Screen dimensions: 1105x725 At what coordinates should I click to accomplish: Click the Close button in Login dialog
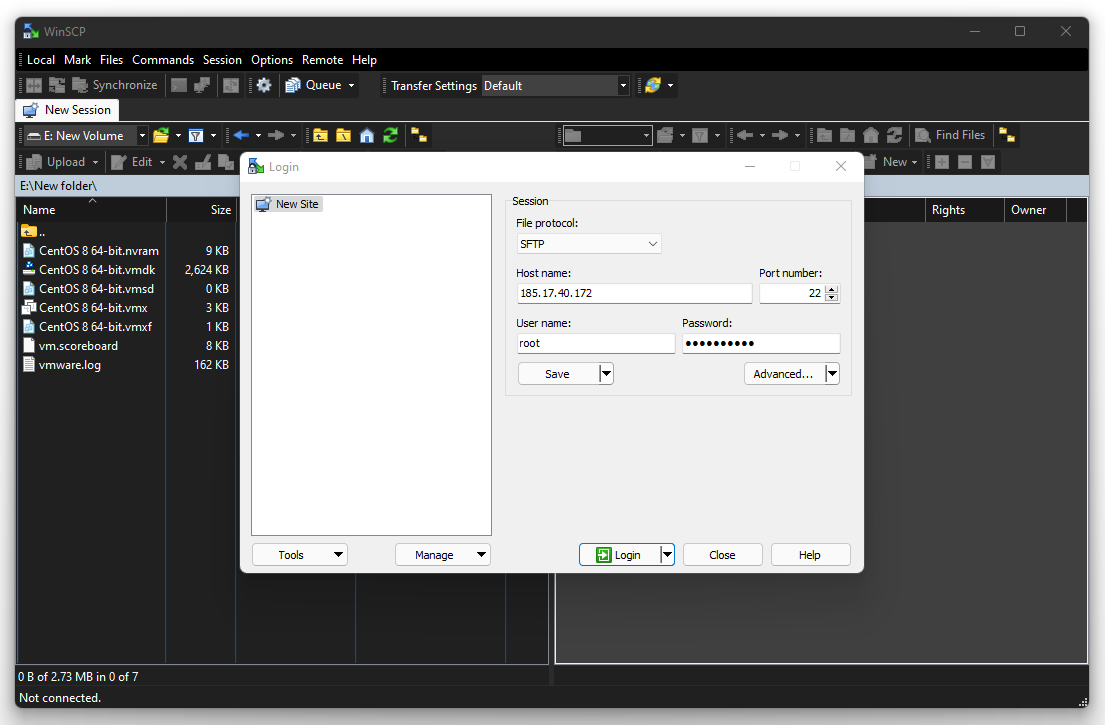[722, 554]
